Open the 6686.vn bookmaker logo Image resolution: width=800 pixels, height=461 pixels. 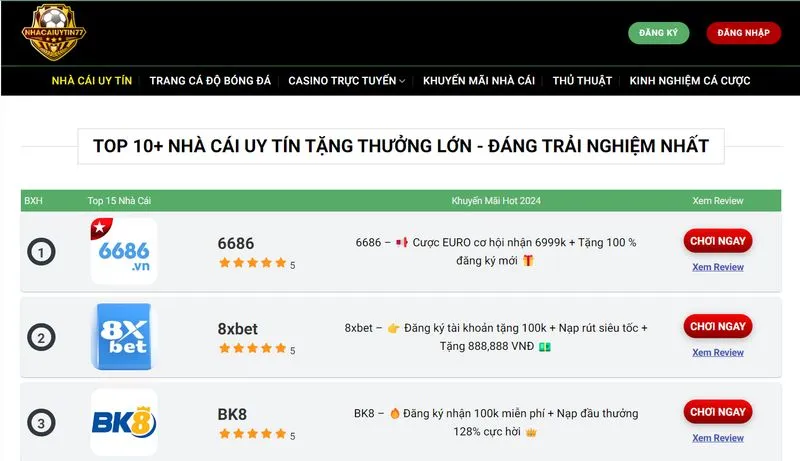point(124,251)
